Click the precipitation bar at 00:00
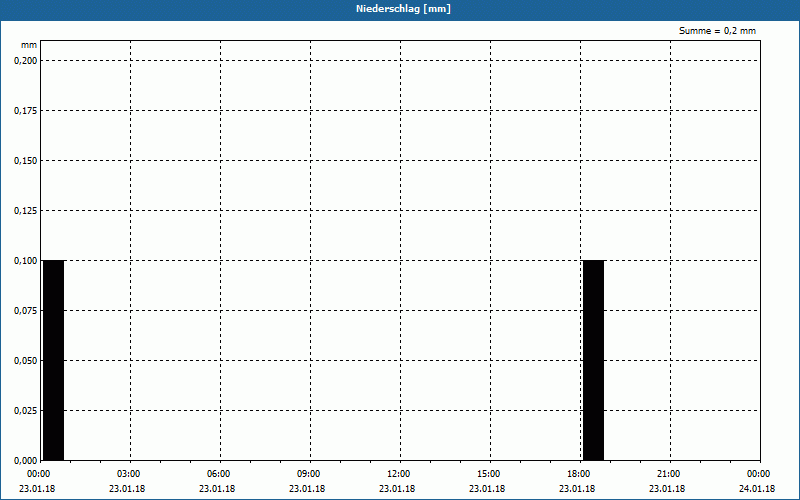800x500 pixels. click(x=54, y=360)
